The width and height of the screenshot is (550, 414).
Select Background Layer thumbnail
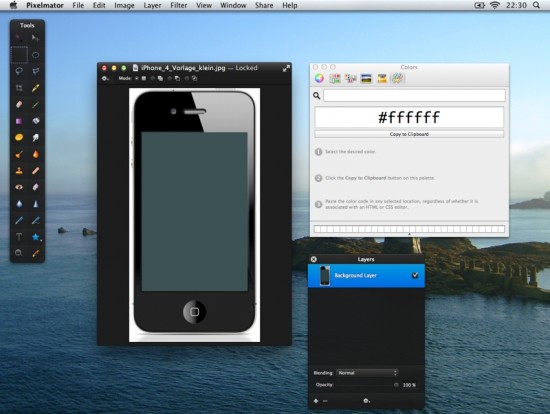(325, 275)
